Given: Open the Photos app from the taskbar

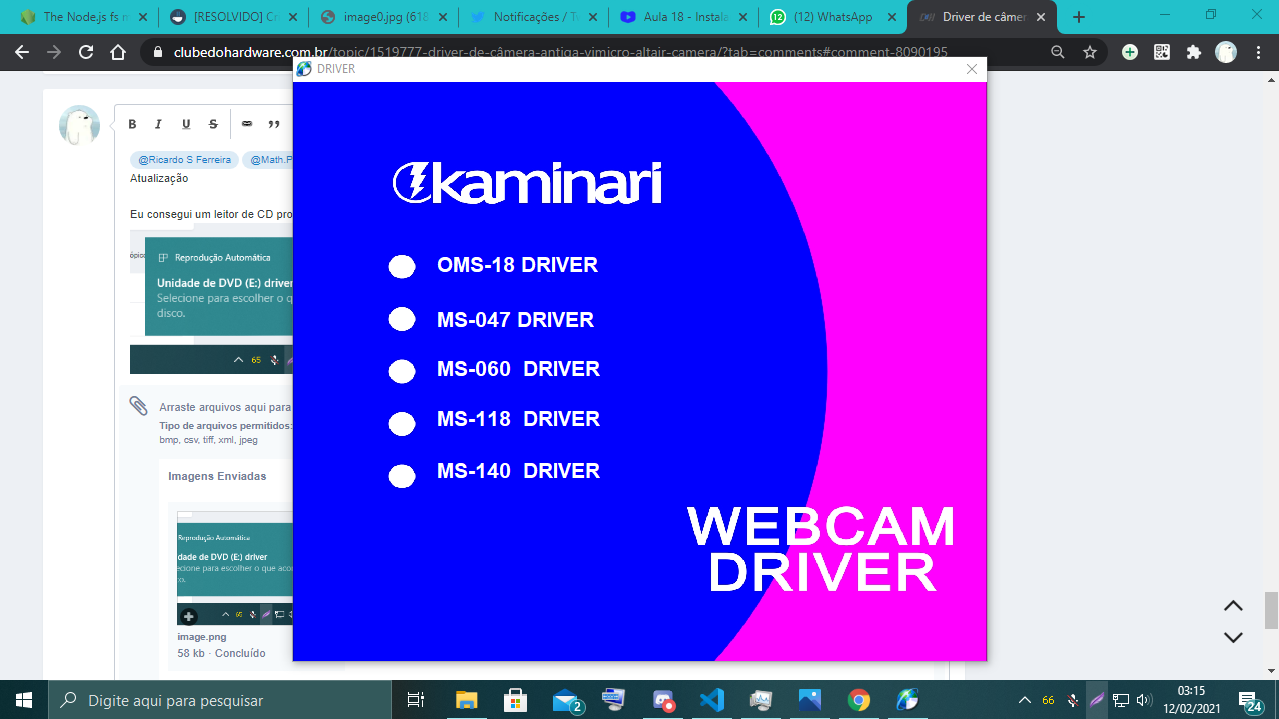Looking at the screenshot, I should pyautogui.click(x=810, y=700).
